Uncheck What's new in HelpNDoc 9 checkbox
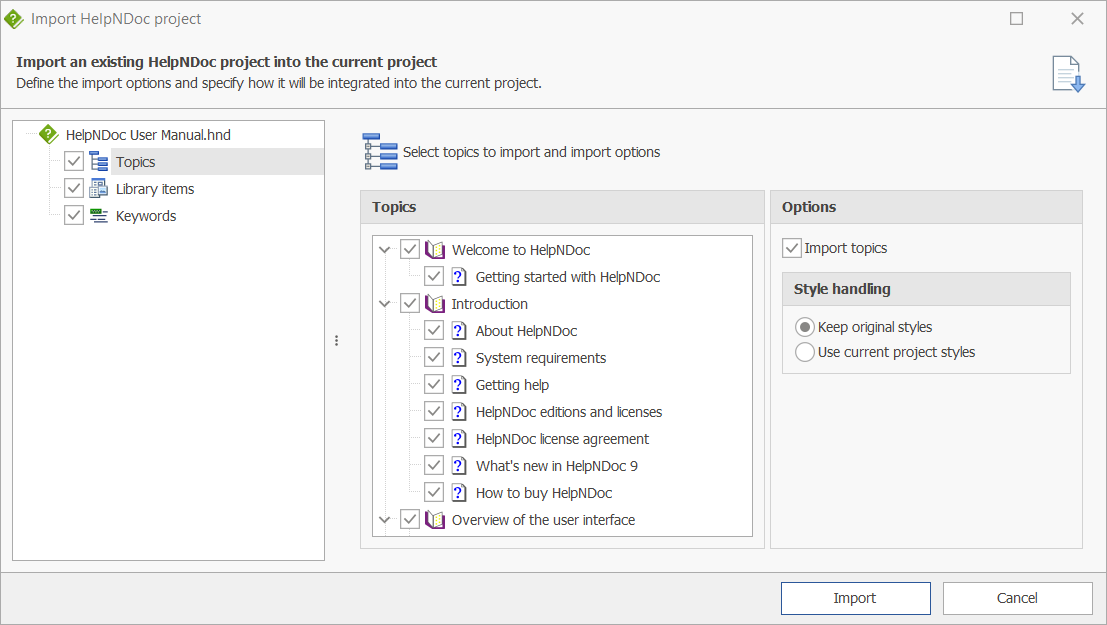This screenshot has height=625, width=1107. [434, 465]
